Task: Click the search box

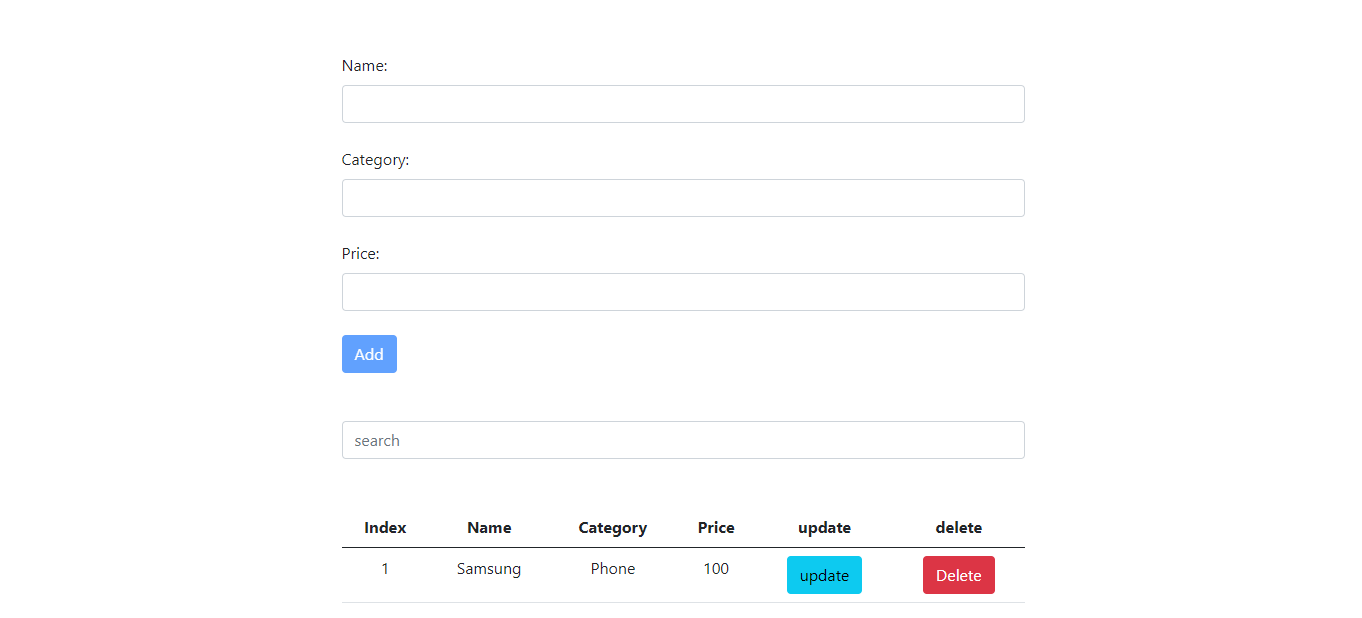Action: (x=683, y=440)
